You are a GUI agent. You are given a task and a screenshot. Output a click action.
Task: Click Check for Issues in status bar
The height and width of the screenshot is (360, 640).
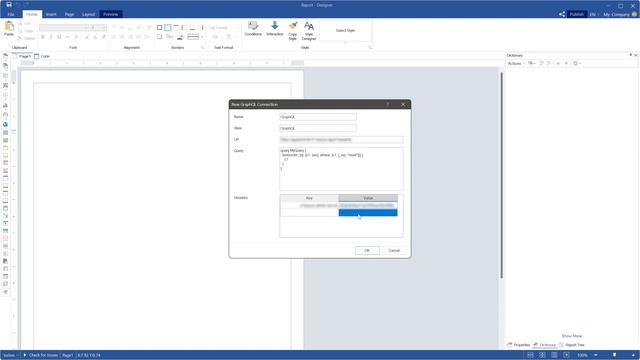[x=40, y=355]
